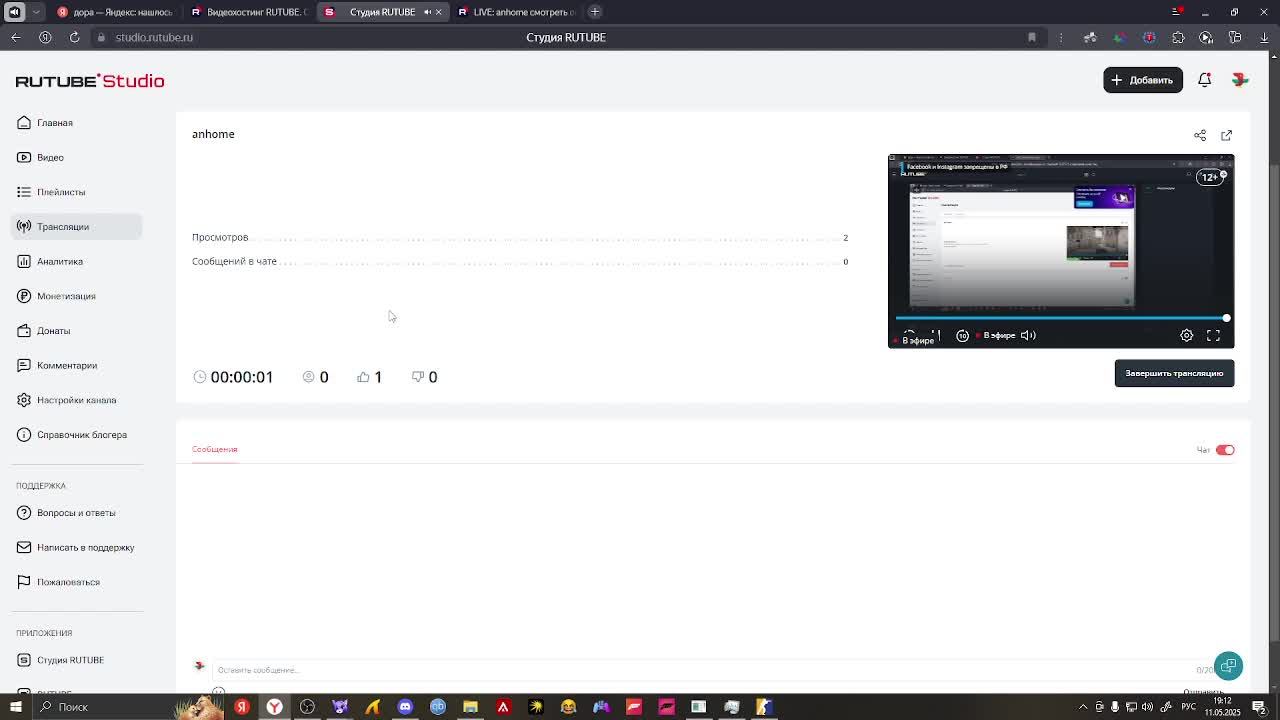Image resolution: width=1280 pixels, height=720 pixels.
Task: Open the notifications bell
Action: point(1205,80)
